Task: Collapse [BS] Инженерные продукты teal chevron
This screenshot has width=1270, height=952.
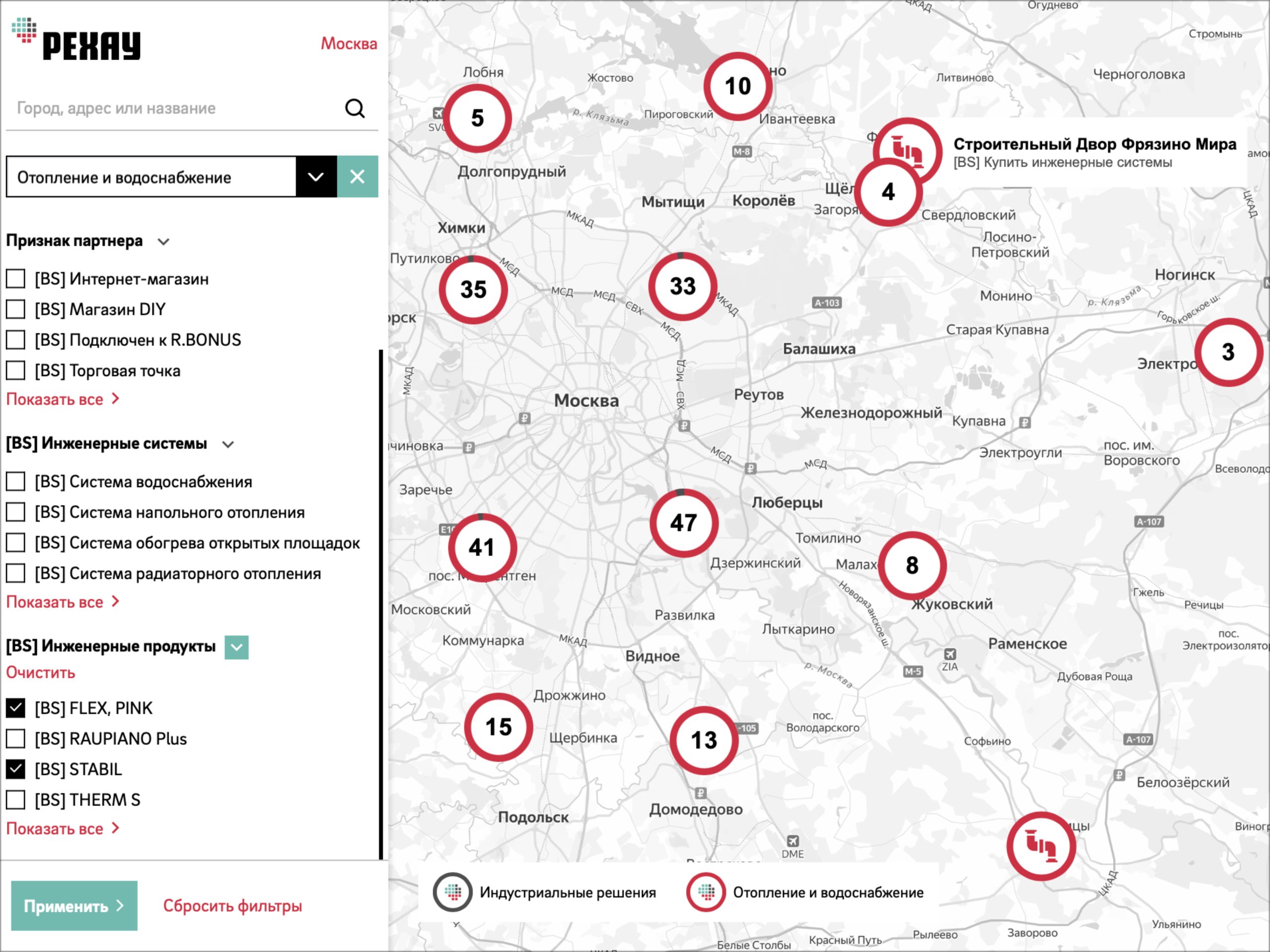Action: tap(237, 647)
